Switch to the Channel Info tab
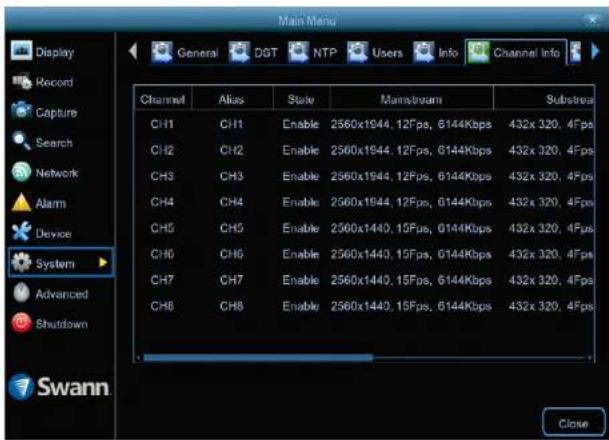Image resolution: width=609 pixels, height=440 pixels. click(516, 52)
